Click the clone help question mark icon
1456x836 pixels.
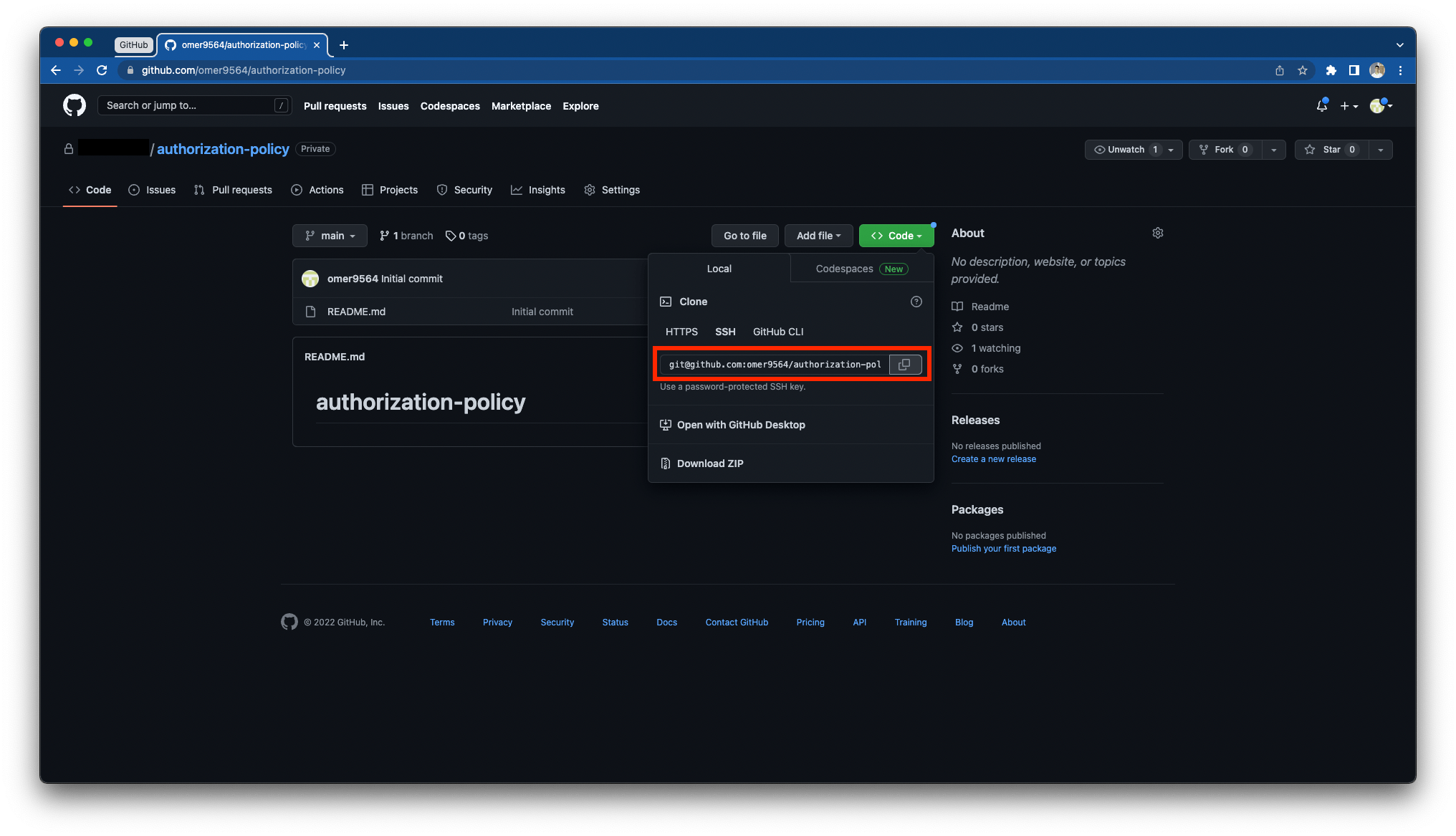click(x=916, y=302)
